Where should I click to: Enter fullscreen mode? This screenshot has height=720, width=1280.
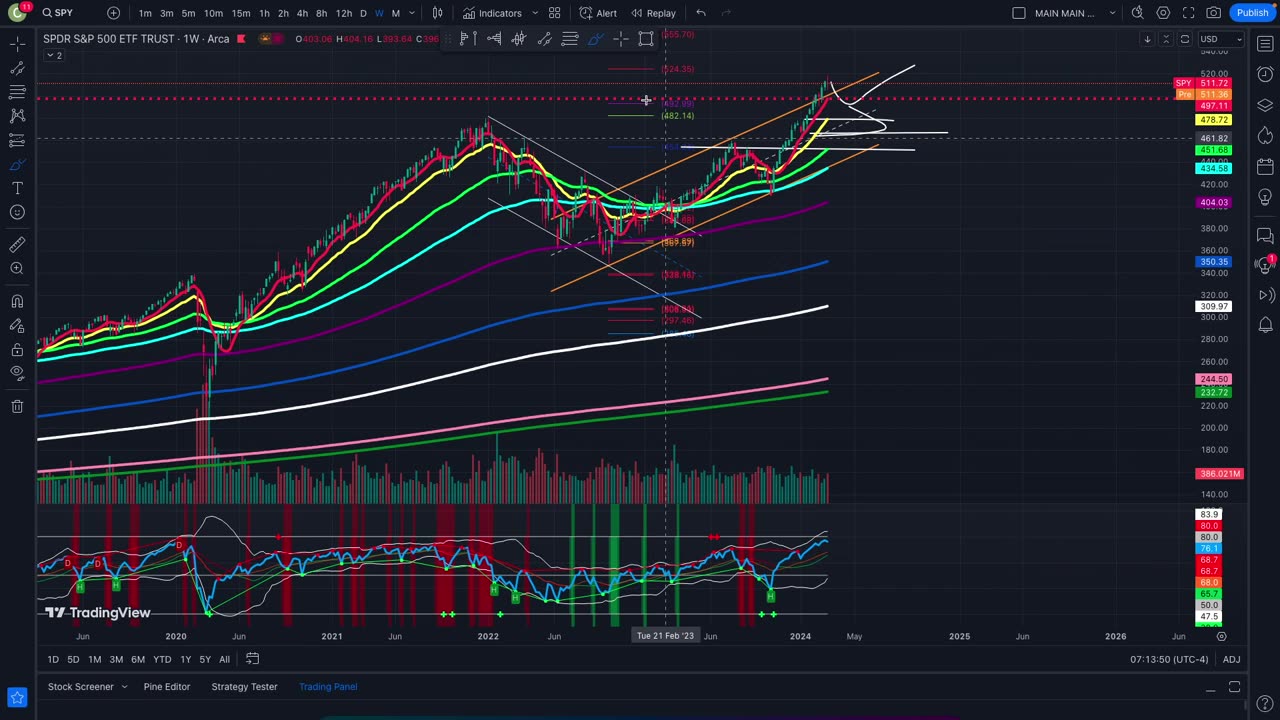point(1188,13)
